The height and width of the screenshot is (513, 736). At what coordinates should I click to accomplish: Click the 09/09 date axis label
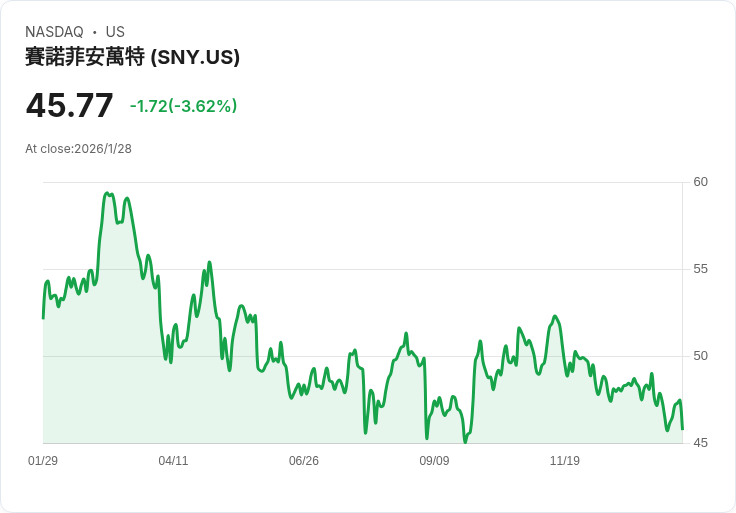tap(434, 461)
